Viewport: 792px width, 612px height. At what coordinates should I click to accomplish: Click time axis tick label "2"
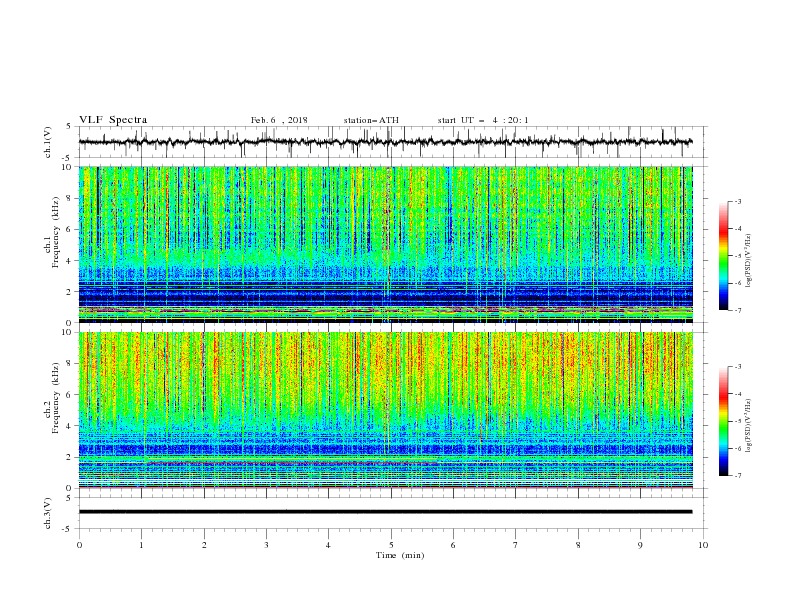(x=204, y=545)
